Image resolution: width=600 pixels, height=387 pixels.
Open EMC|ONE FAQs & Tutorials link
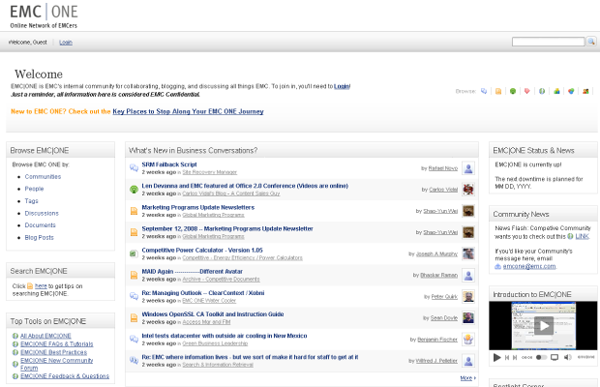tap(57, 344)
